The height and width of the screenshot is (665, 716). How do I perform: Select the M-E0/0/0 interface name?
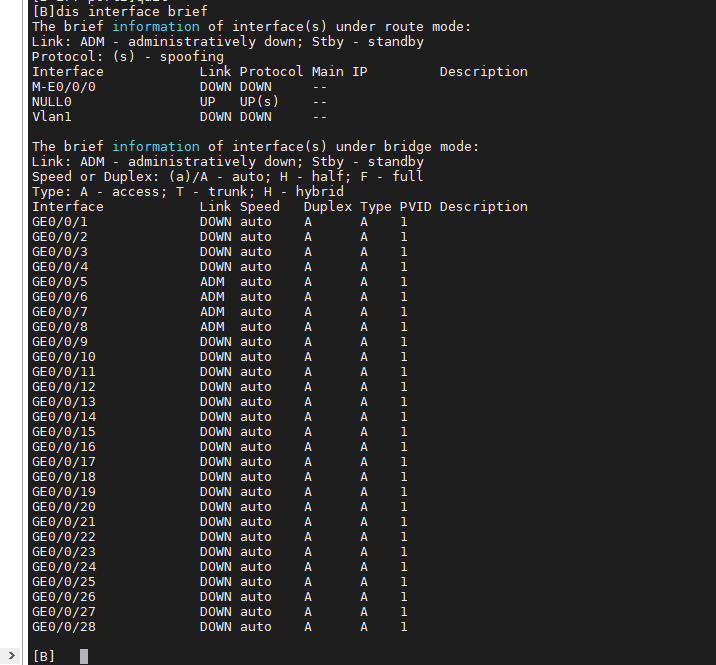click(x=64, y=86)
